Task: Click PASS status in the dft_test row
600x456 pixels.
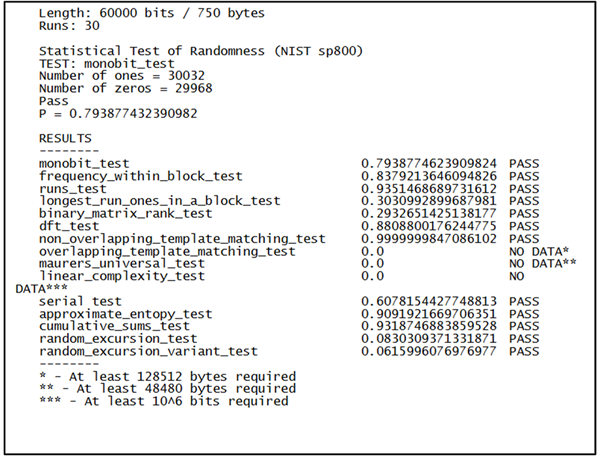Action: click(x=524, y=226)
